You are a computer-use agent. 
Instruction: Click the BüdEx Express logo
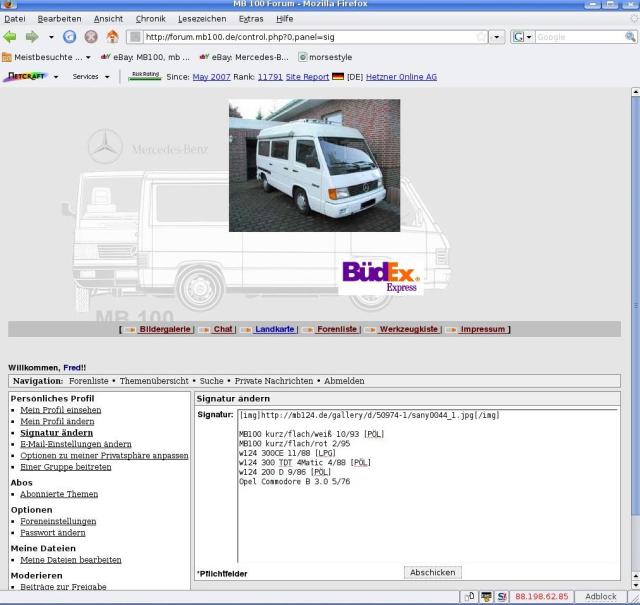[381, 276]
